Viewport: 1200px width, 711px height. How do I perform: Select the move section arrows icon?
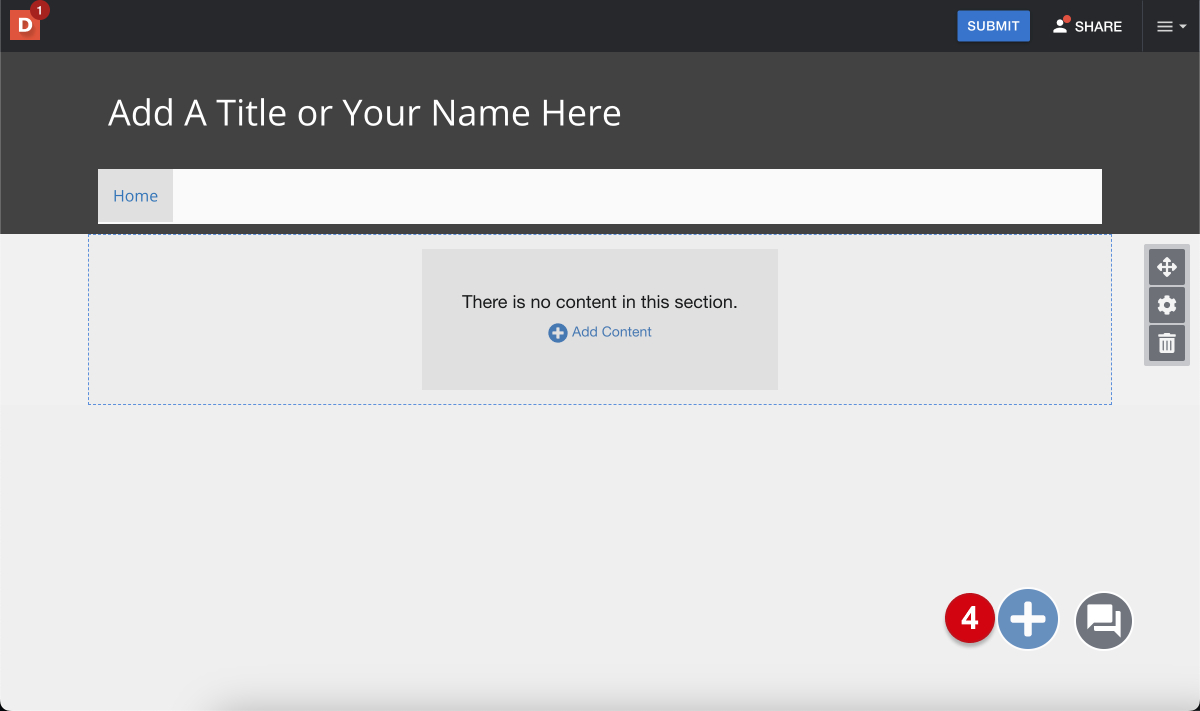click(x=1166, y=267)
